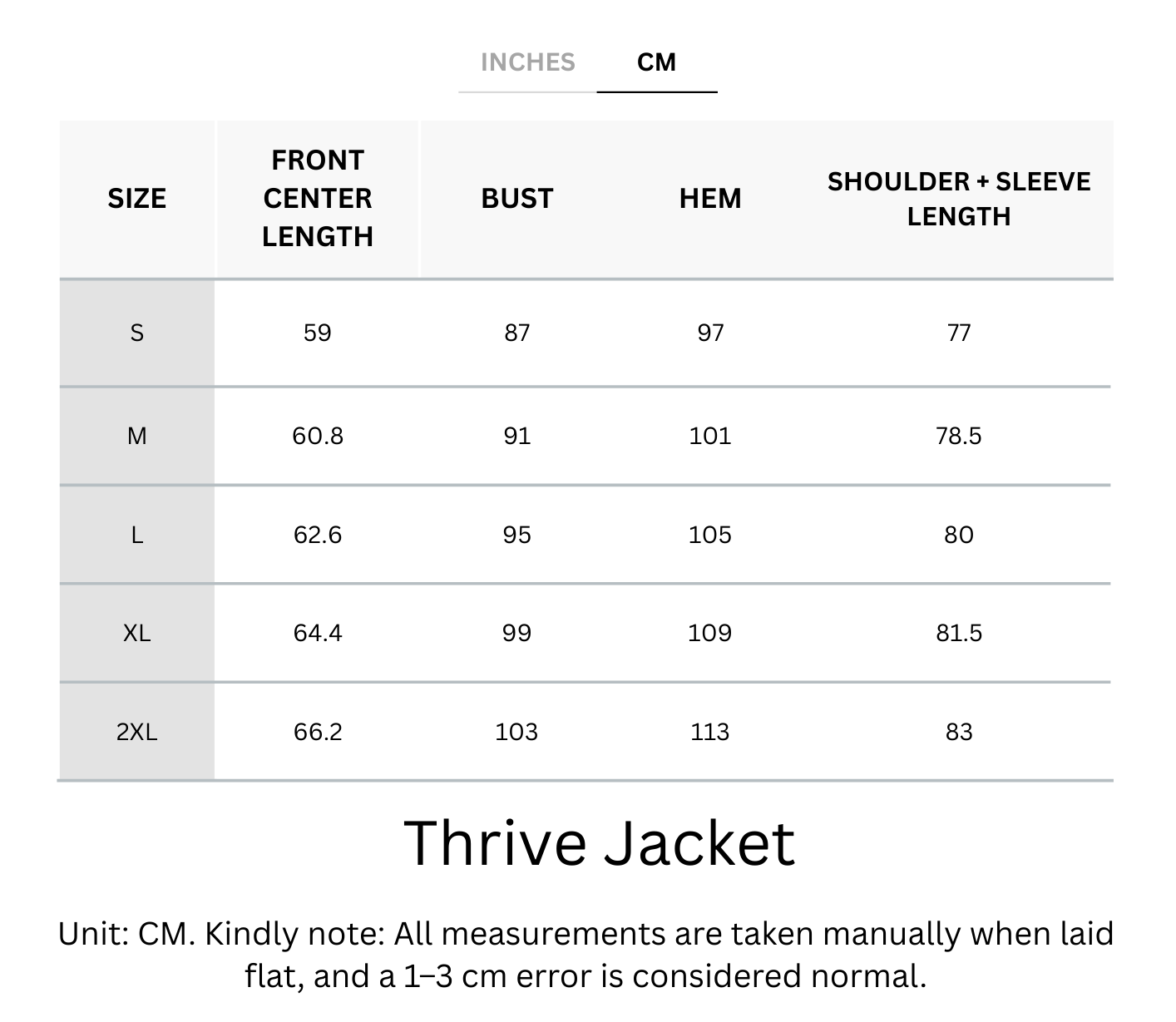Select the CM unit tab
The width and height of the screenshot is (1176, 1022).
click(x=656, y=62)
